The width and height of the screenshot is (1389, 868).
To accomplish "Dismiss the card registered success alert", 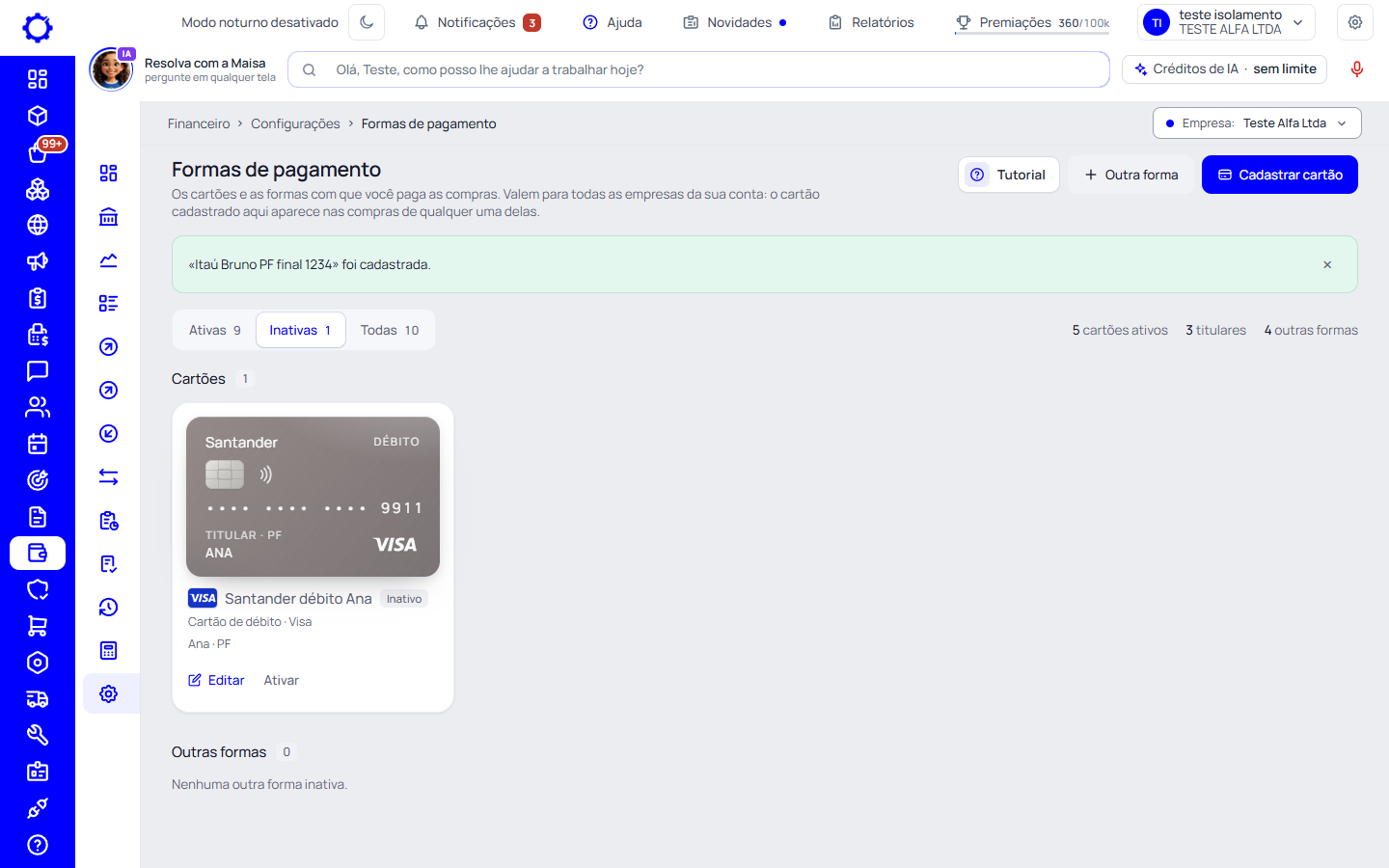I will (1327, 264).
